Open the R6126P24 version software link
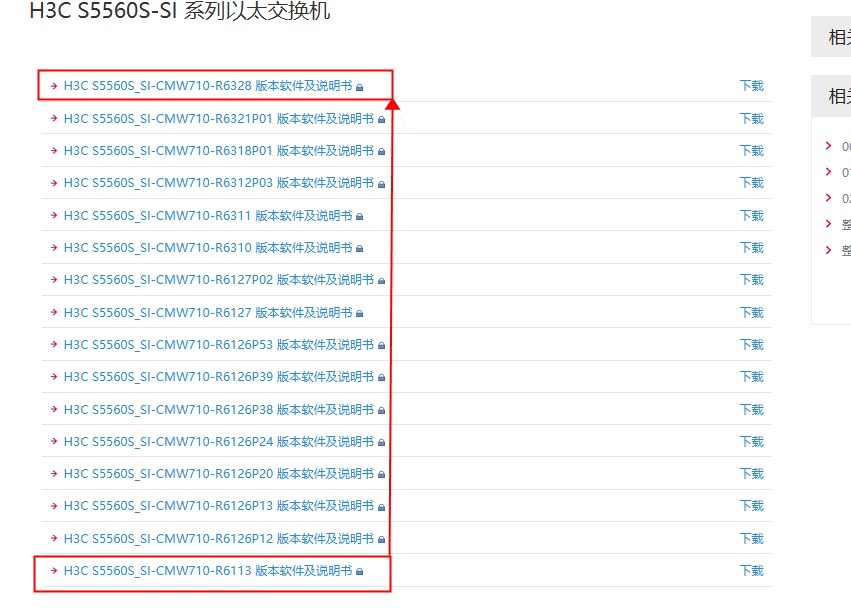This screenshot has height=608, width=851. (219, 441)
